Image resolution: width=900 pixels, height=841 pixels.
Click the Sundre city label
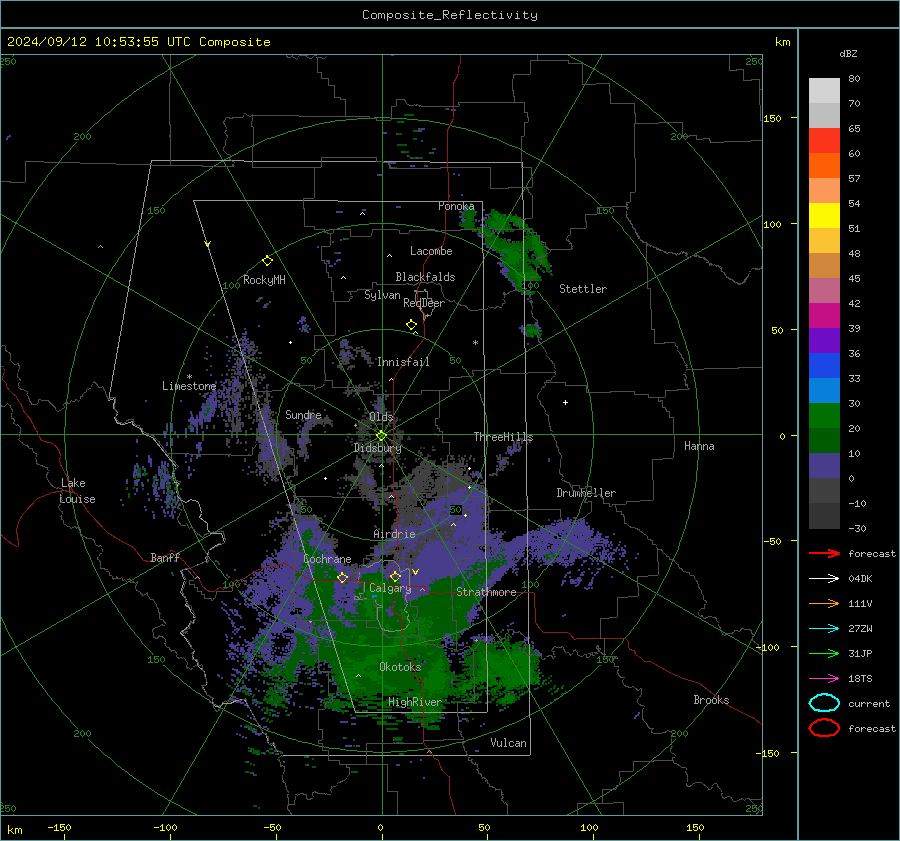tap(303, 415)
